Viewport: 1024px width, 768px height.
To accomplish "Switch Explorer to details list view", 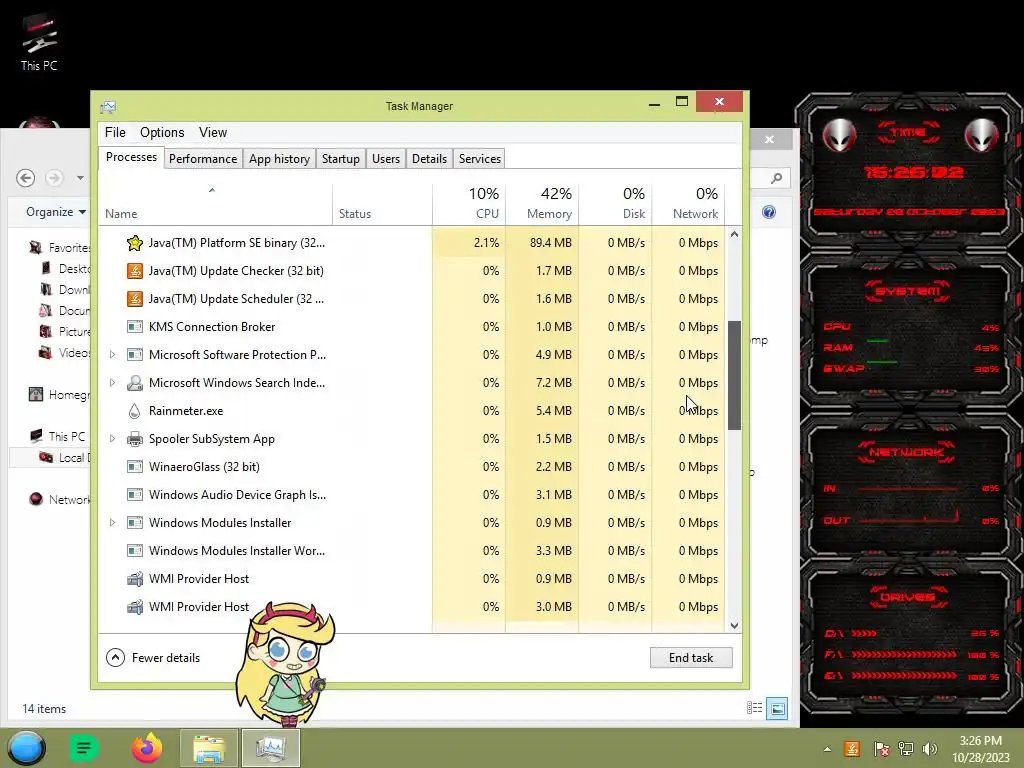I will pyautogui.click(x=754, y=708).
